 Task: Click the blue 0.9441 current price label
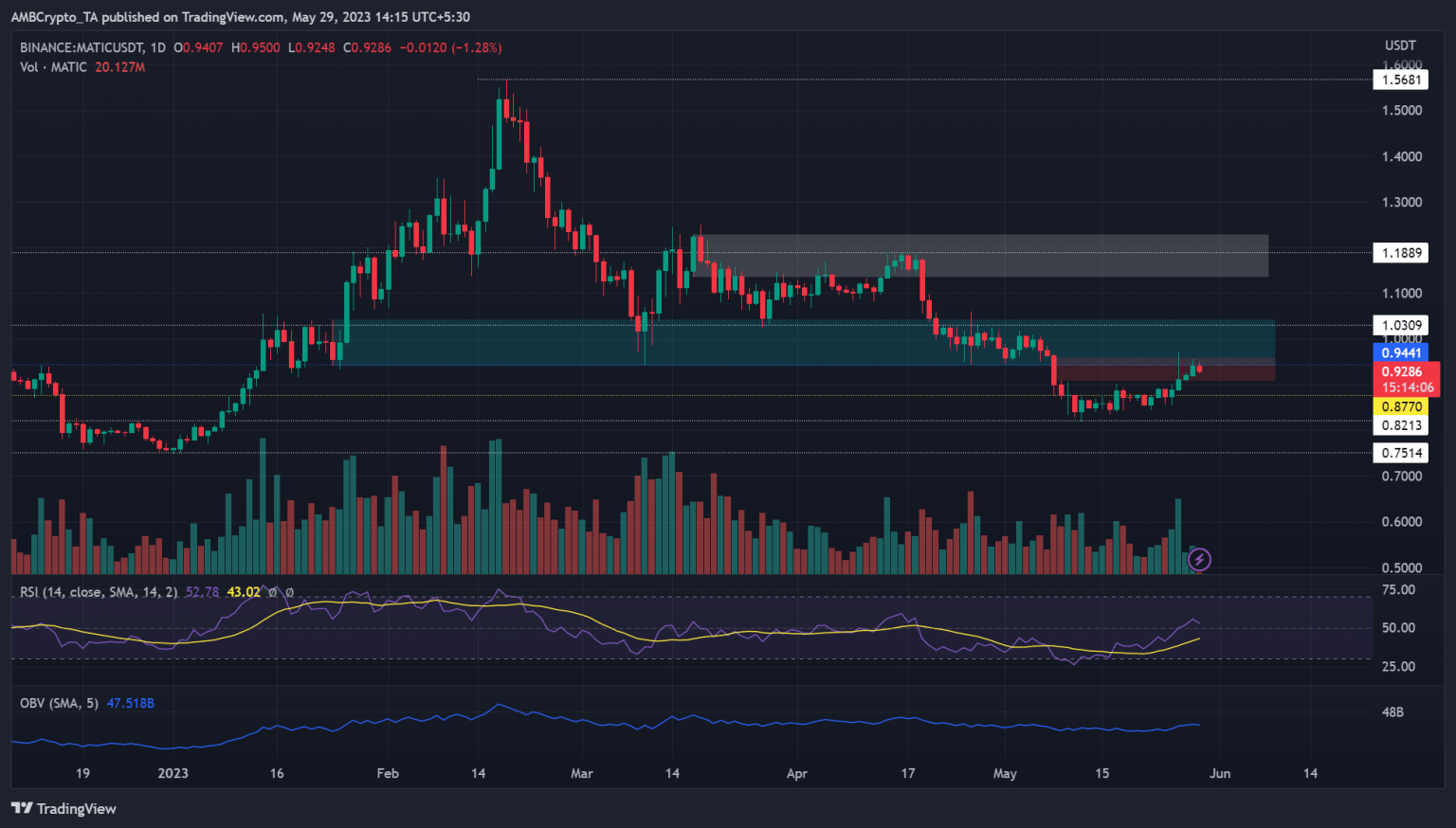1399,351
